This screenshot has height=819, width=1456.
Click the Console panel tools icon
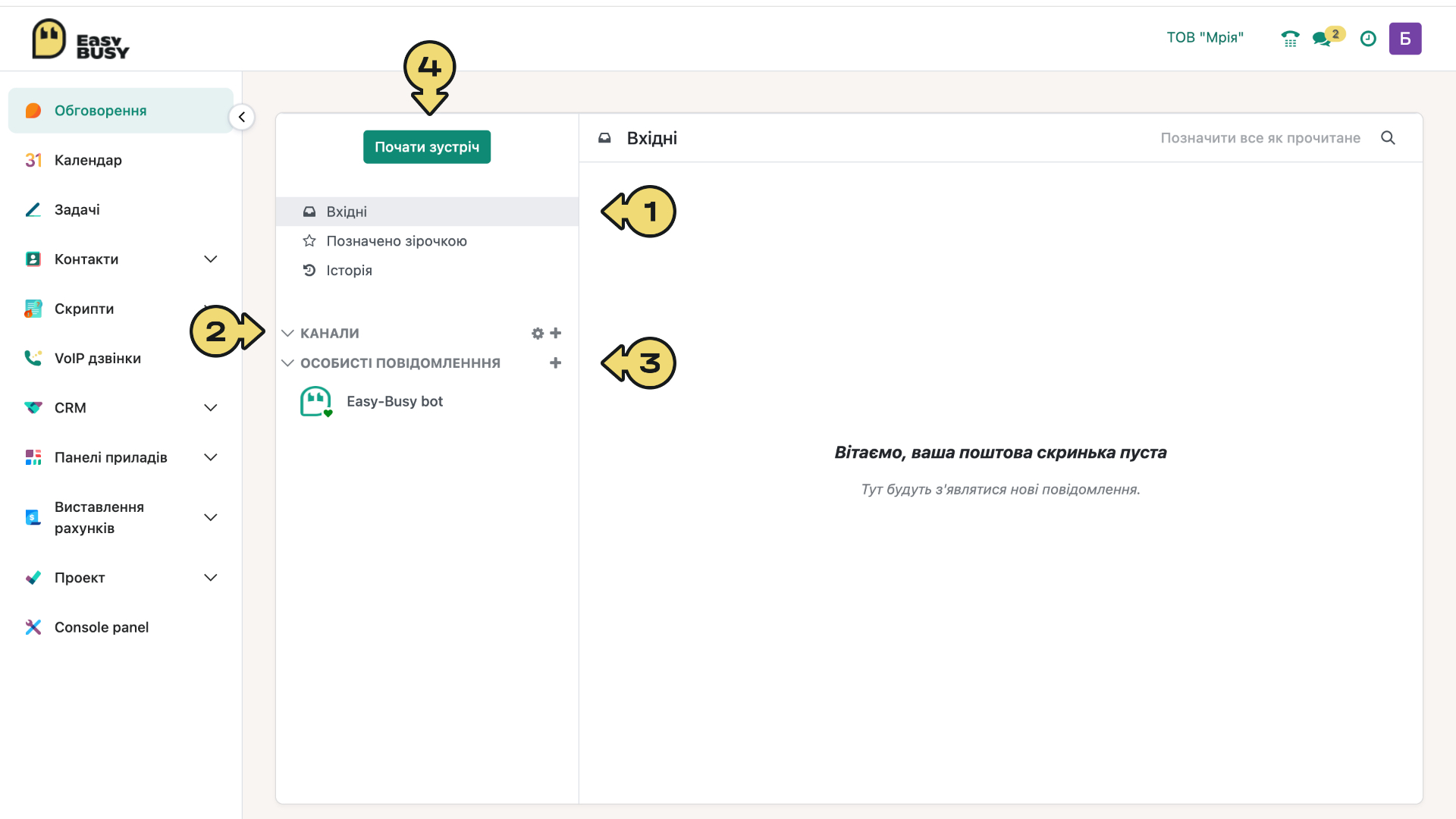click(33, 627)
